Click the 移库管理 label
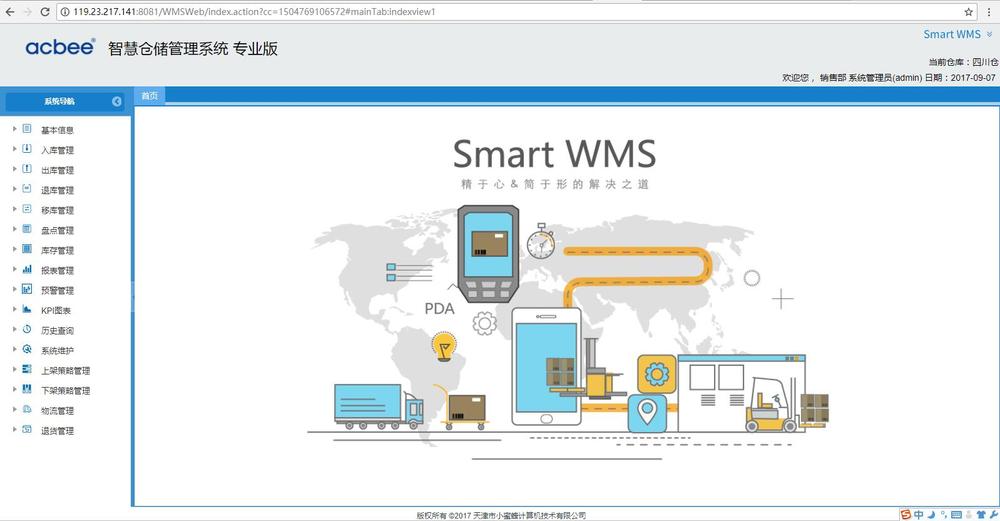 [57, 210]
